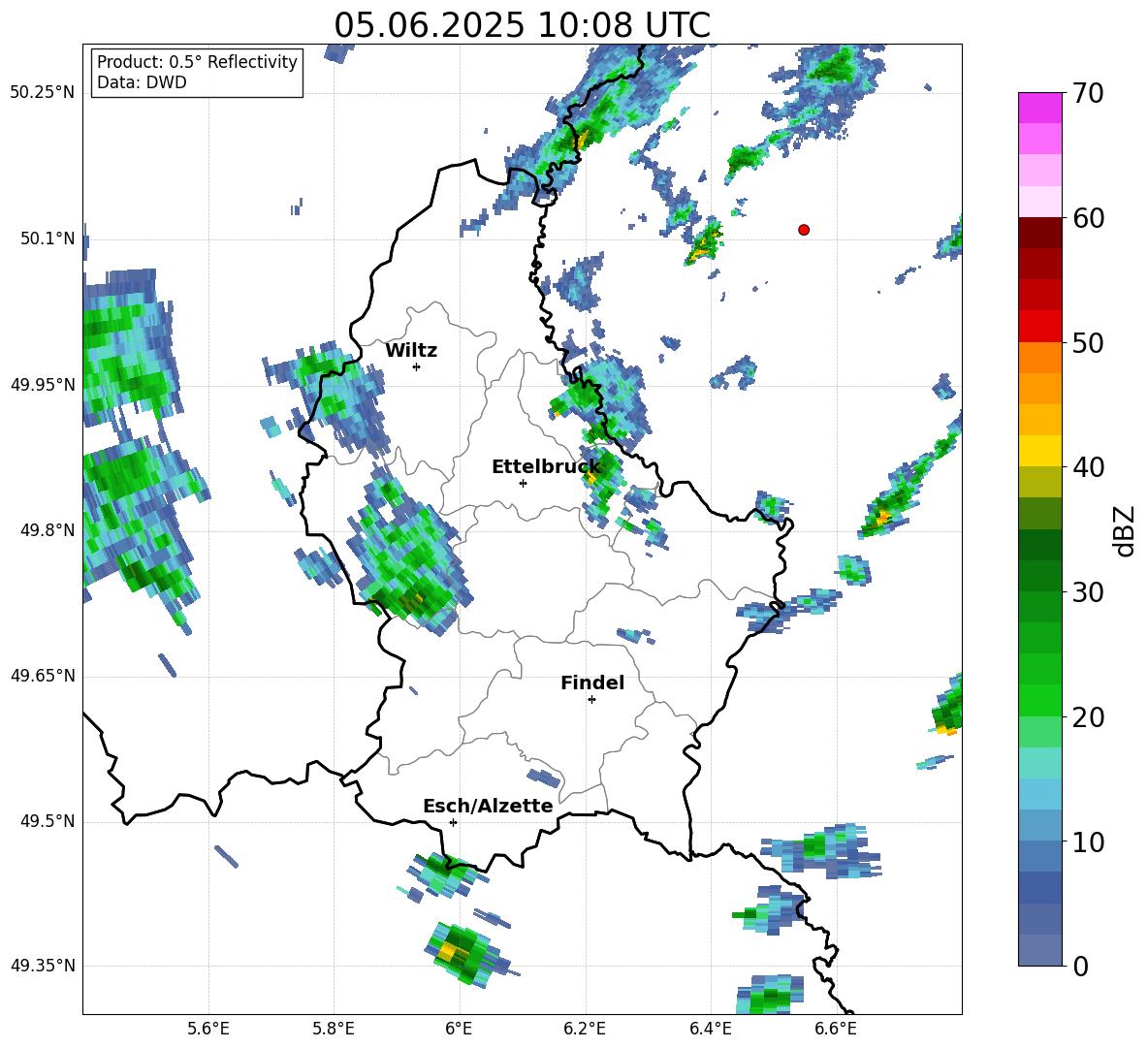The image size is (1148, 1048).
Task: Click the 49.65°N latitude label
Action: tap(43, 675)
